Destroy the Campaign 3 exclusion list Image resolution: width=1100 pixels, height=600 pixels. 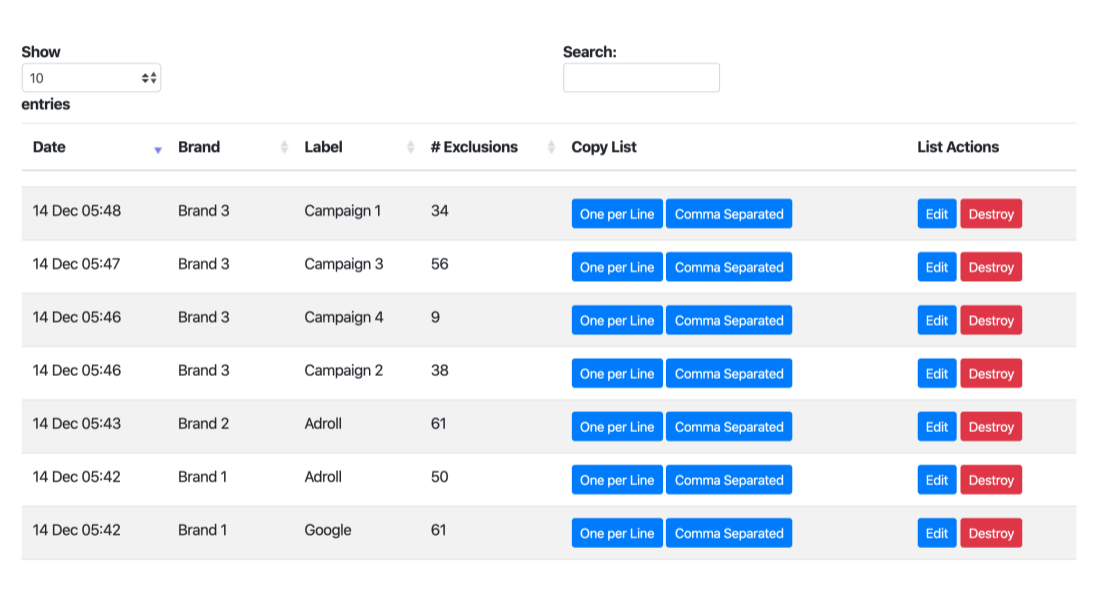pos(991,267)
